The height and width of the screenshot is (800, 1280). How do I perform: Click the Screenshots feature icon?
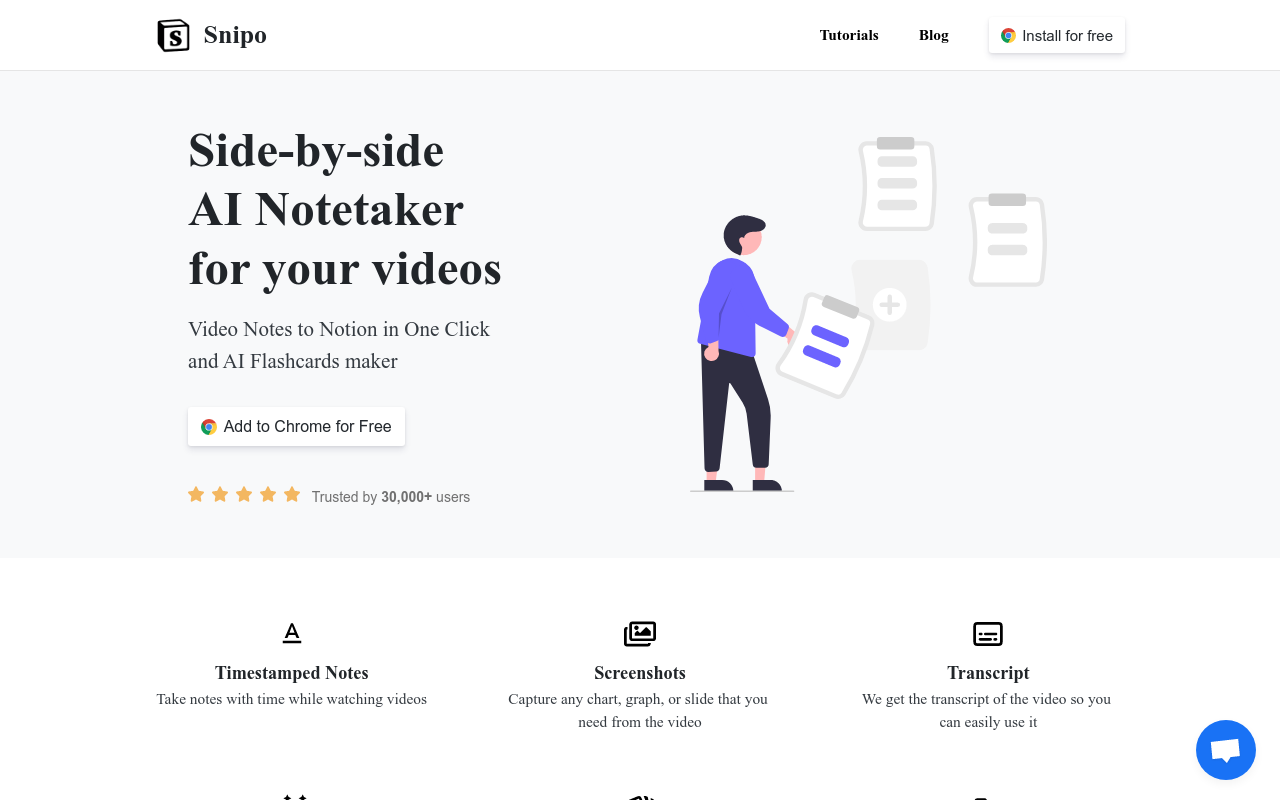pyautogui.click(x=640, y=633)
